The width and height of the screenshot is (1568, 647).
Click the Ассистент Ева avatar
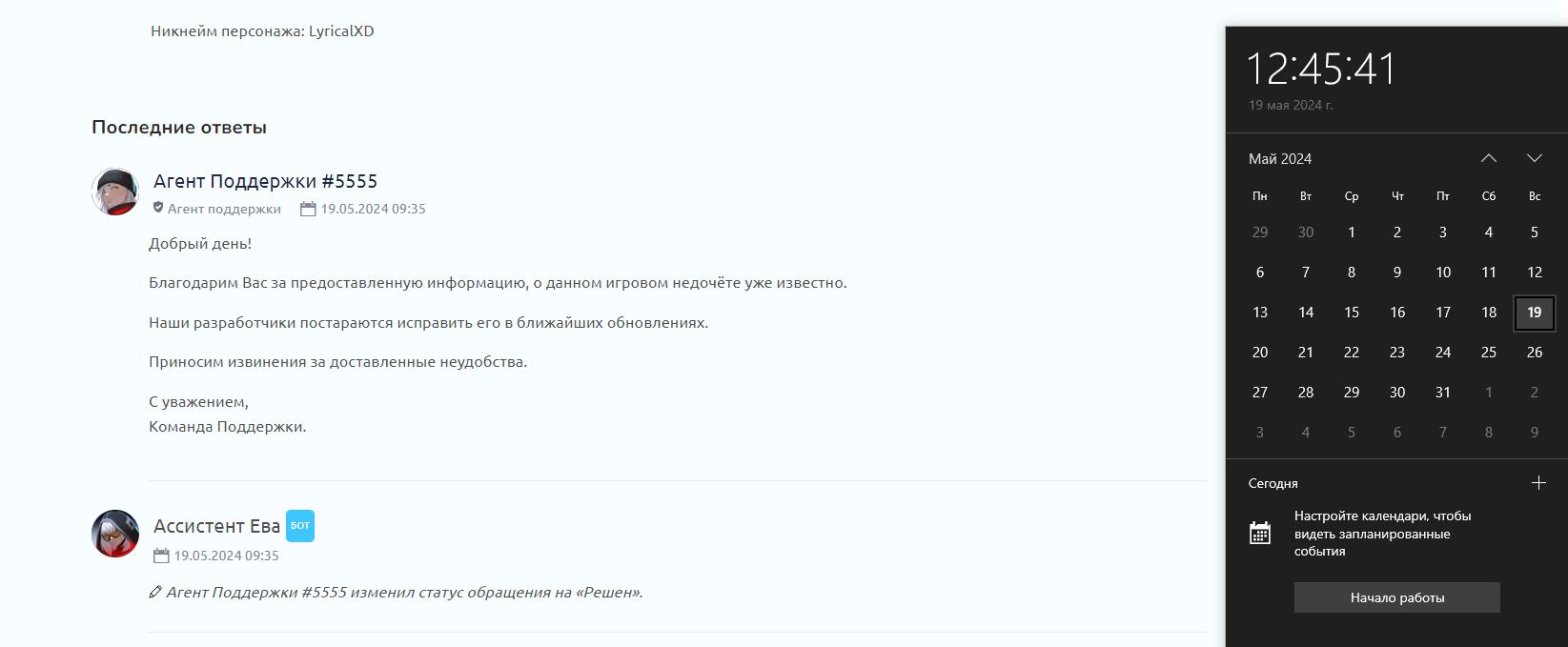click(x=115, y=534)
